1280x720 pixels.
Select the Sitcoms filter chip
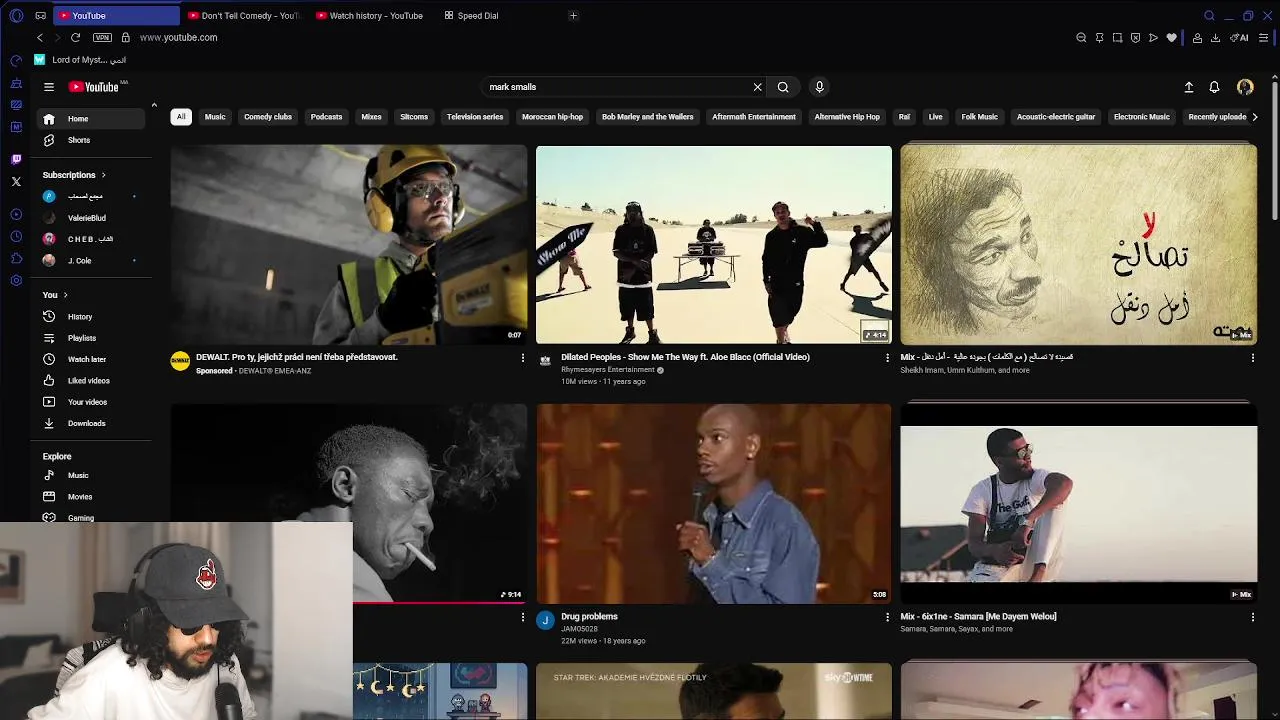click(x=414, y=117)
